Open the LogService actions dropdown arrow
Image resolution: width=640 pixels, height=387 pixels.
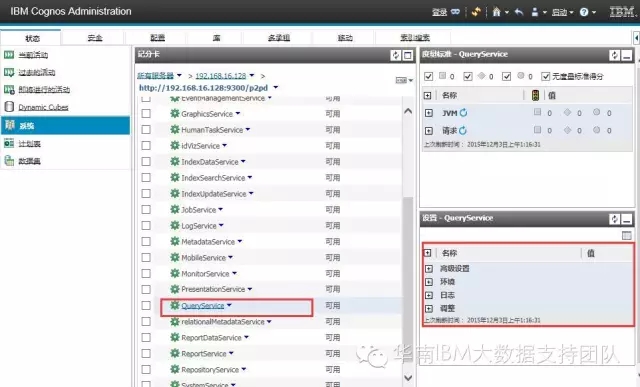(221, 225)
